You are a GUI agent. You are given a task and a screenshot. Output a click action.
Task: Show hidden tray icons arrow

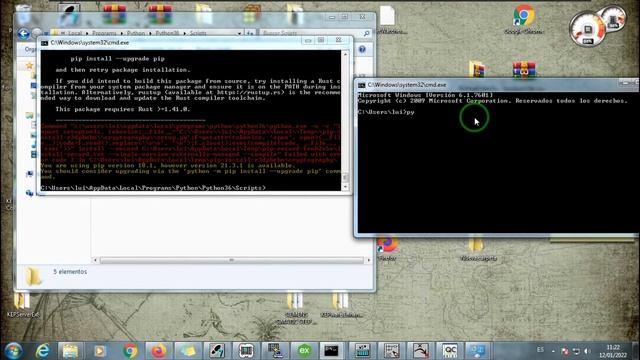(553, 351)
